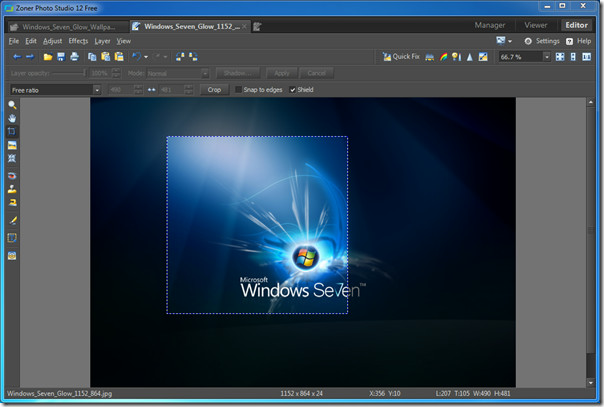Expand the undo history dropdown arrow

point(146,57)
